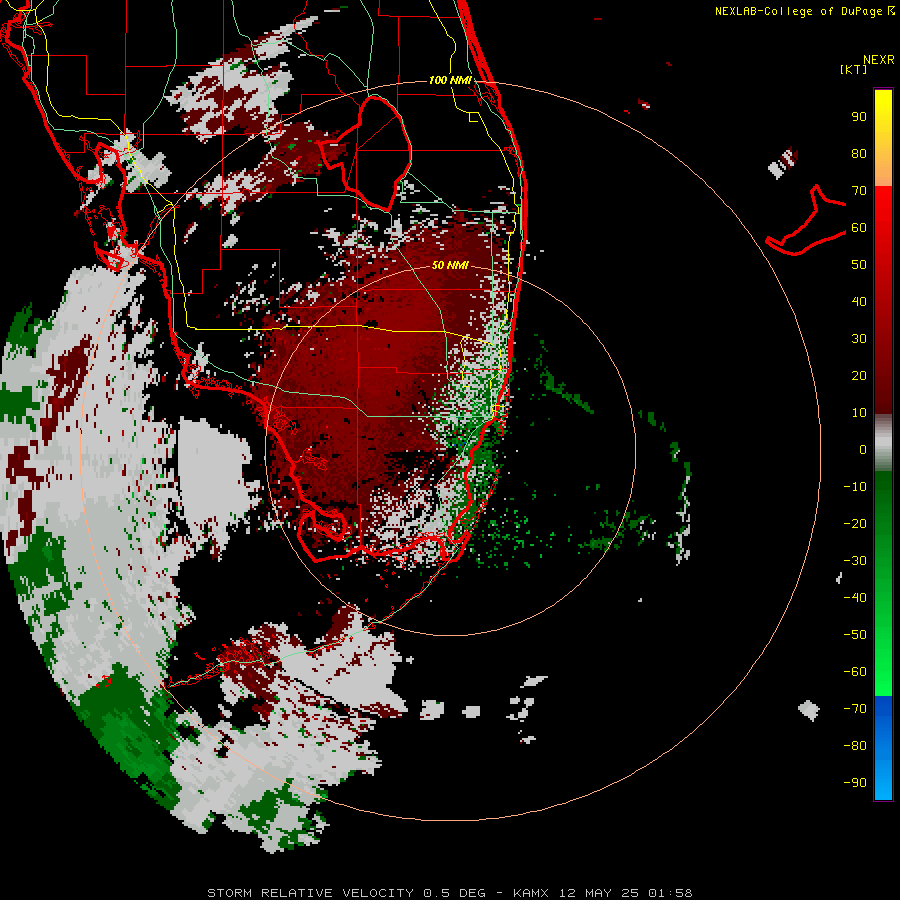Click the '-60' value on the velocity scale
Screen dimensions: 900x900
[855, 672]
